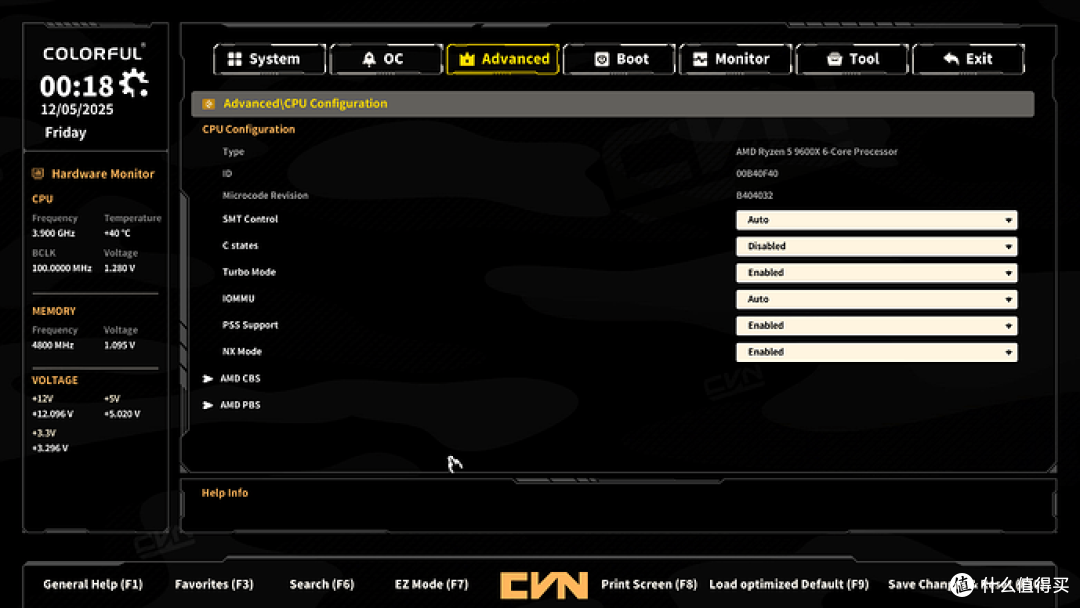
Task: Click the +3.296 V voltage reading
Action: [x=50, y=448]
